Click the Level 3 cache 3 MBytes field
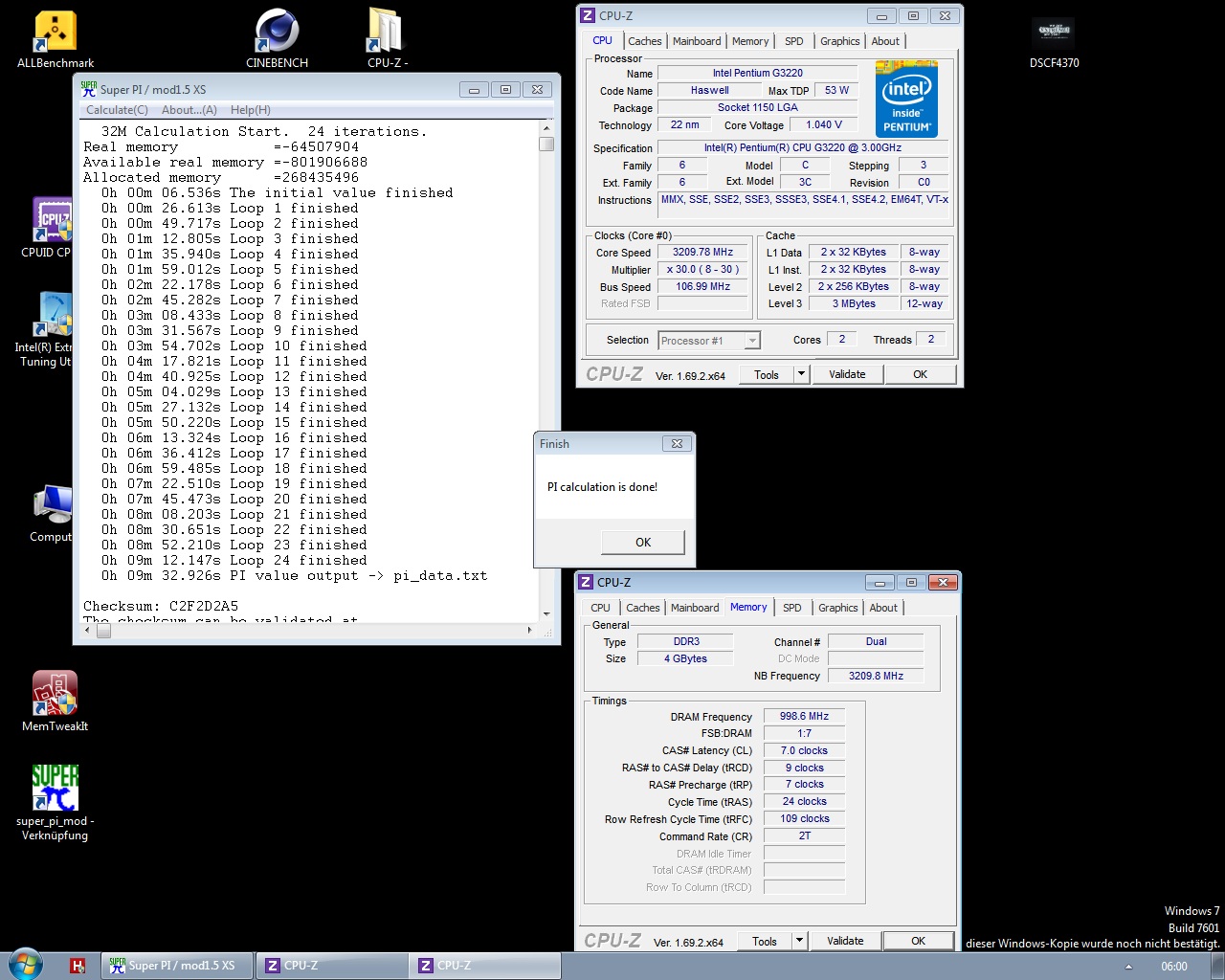This screenshot has width=1225, height=980. coord(854,304)
